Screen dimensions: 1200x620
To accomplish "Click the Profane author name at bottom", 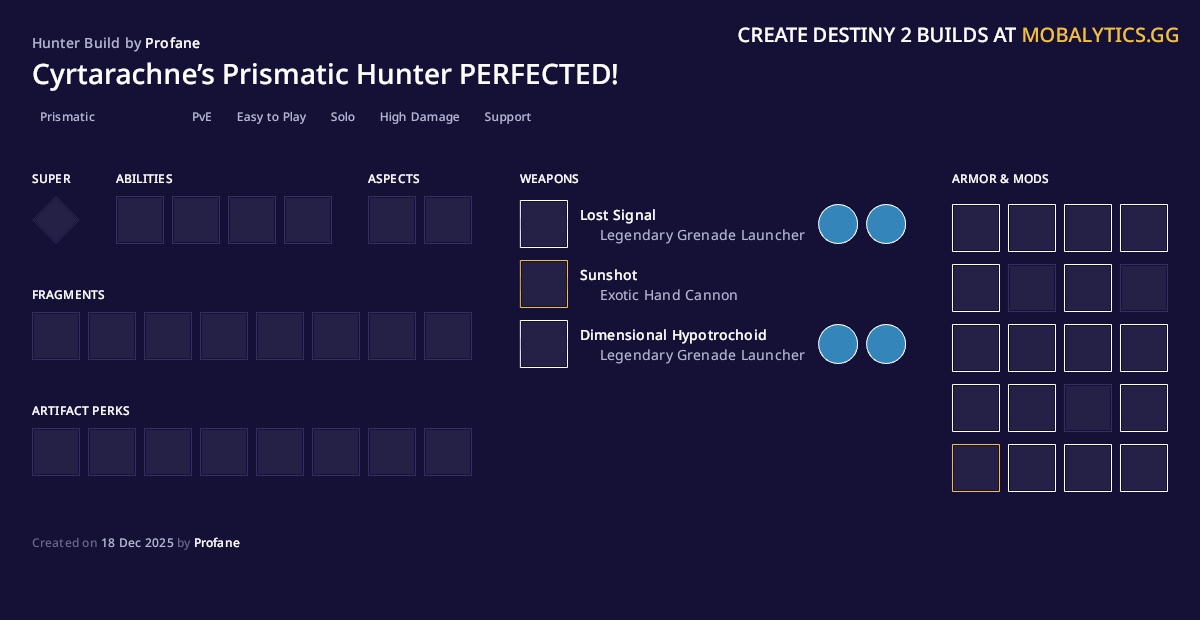I will click(x=217, y=543).
